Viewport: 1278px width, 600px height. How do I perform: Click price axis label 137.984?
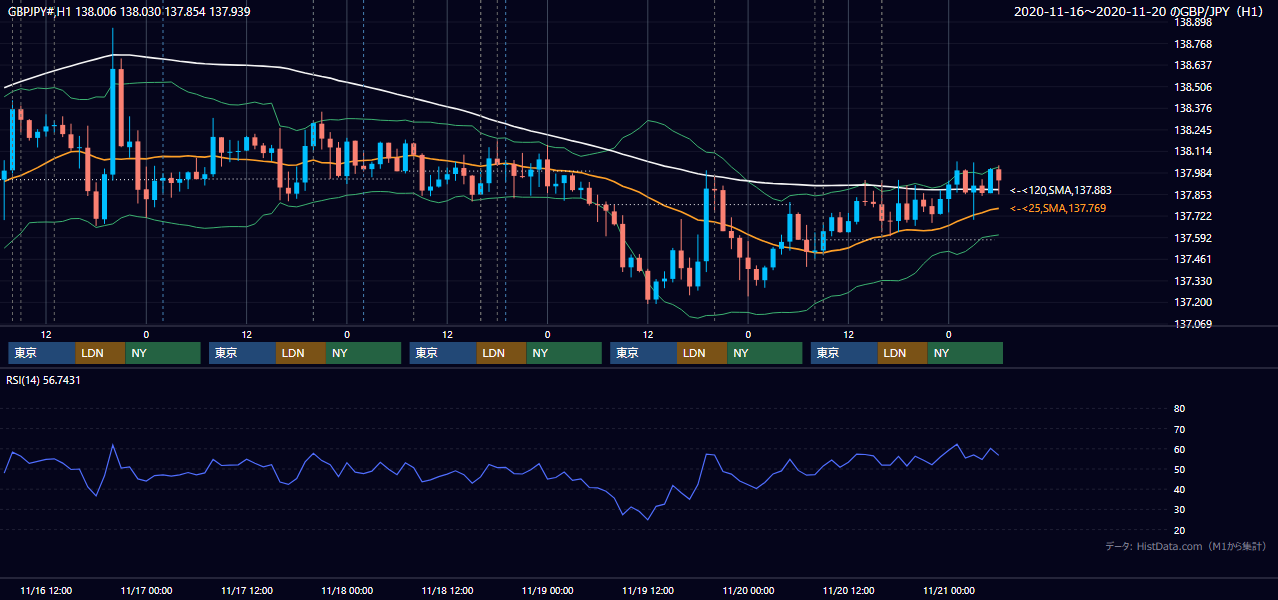(1192, 174)
